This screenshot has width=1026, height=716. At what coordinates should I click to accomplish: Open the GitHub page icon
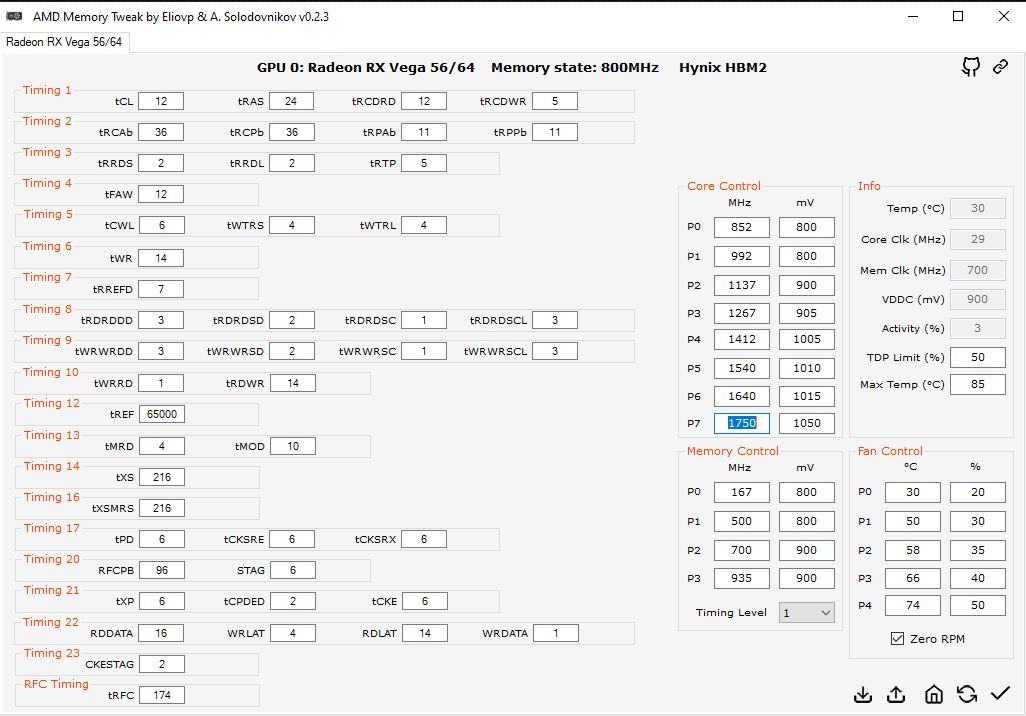click(970, 67)
